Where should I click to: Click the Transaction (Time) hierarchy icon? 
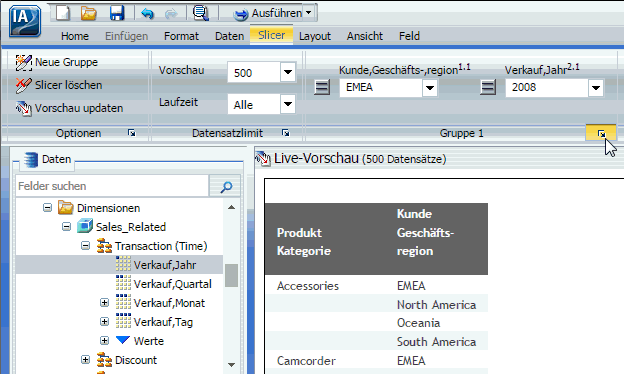tap(104, 246)
